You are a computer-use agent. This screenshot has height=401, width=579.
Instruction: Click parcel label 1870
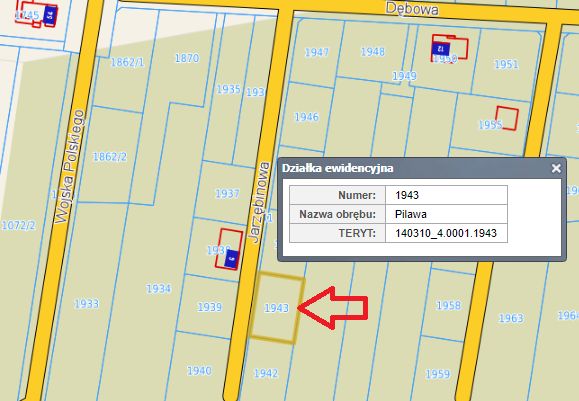(187, 58)
